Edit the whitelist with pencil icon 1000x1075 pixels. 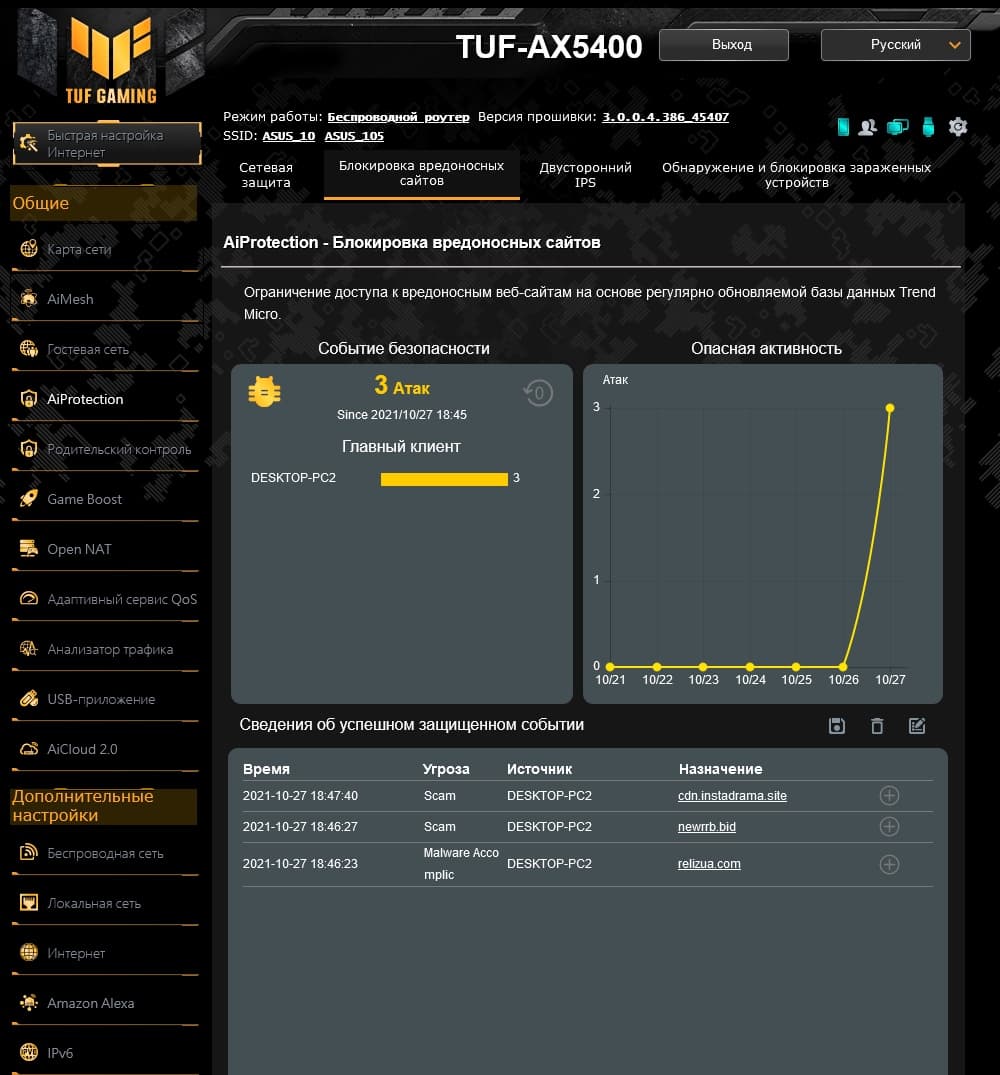tap(916, 726)
